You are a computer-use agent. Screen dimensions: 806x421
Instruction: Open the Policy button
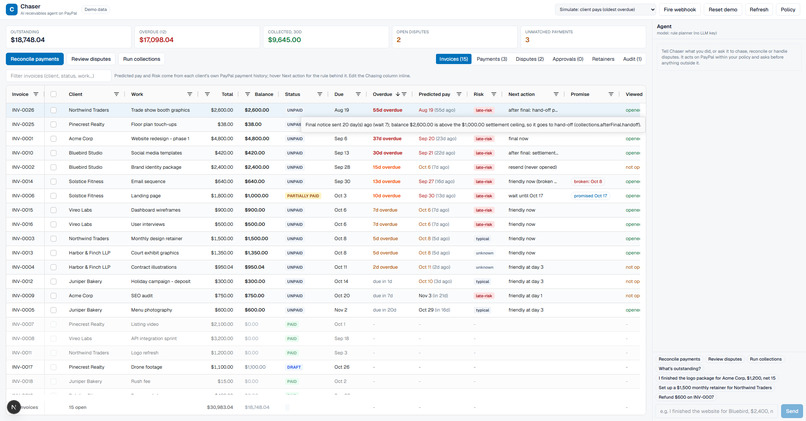787,9
